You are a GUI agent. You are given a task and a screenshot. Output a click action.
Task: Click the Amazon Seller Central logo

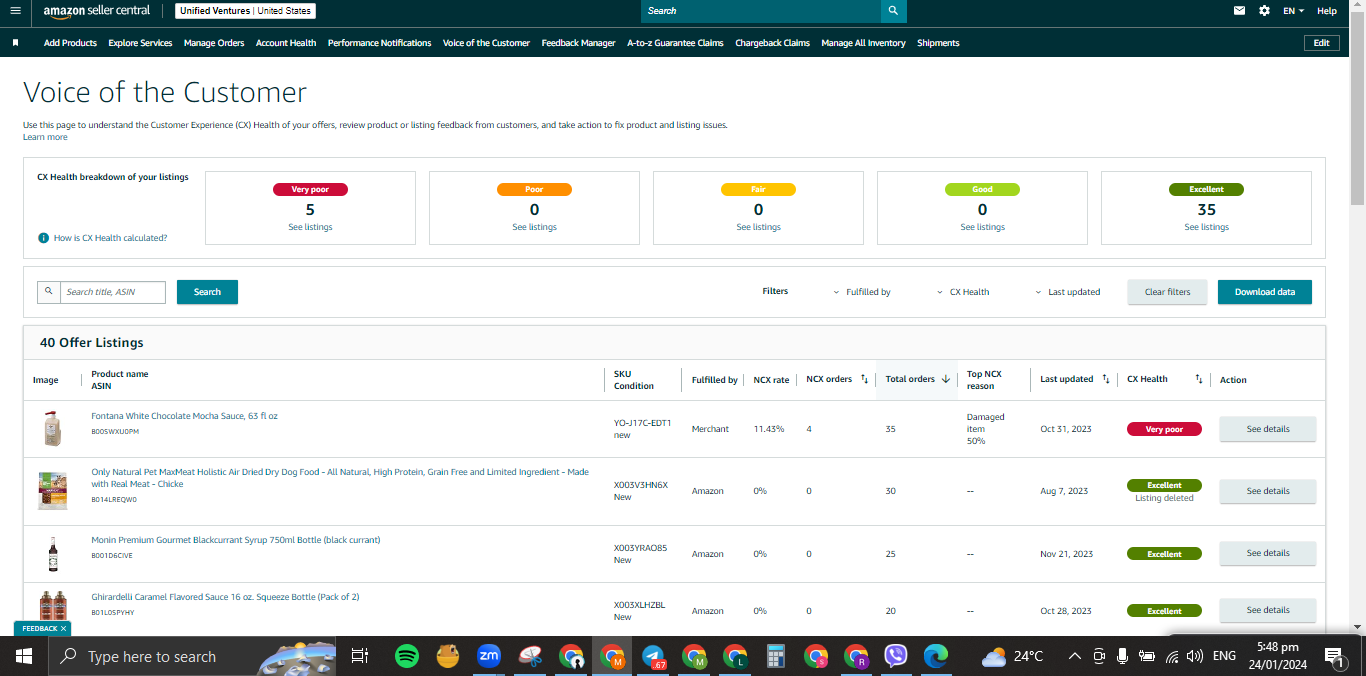click(x=96, y=11)
